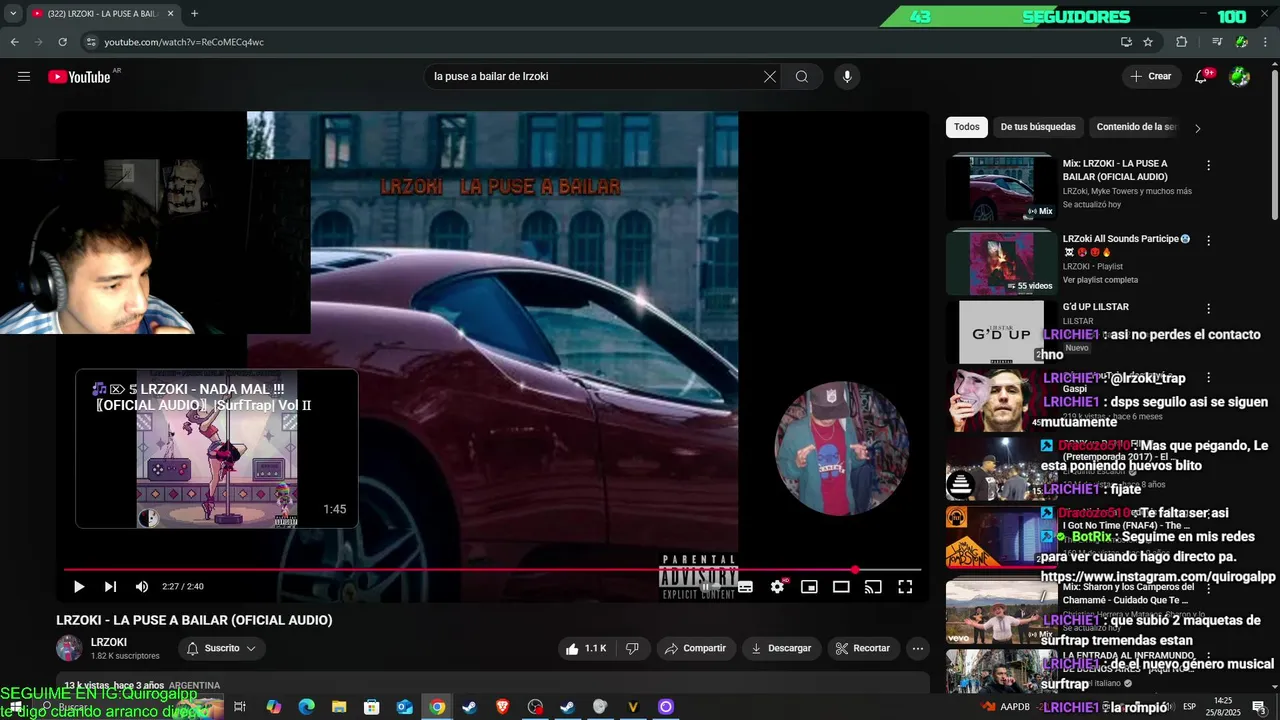Open Outlook from the taskbar
Screen dimensions: 1280x720
[x=404, y=707]
